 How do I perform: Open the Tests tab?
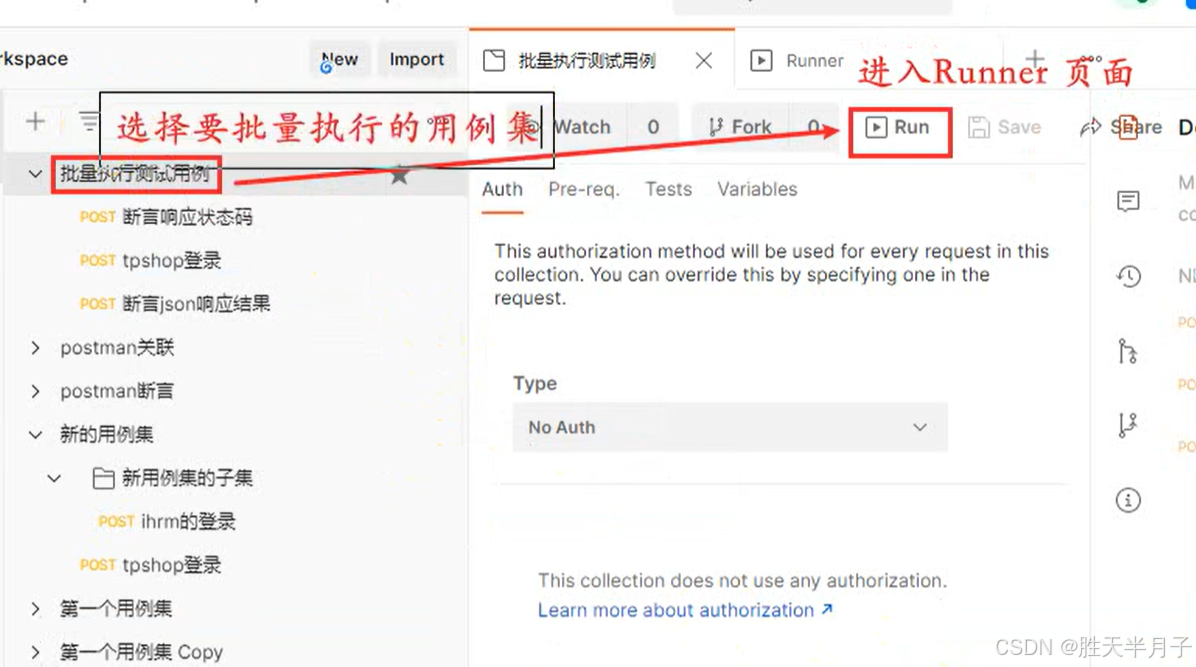(x=668, y=189)
